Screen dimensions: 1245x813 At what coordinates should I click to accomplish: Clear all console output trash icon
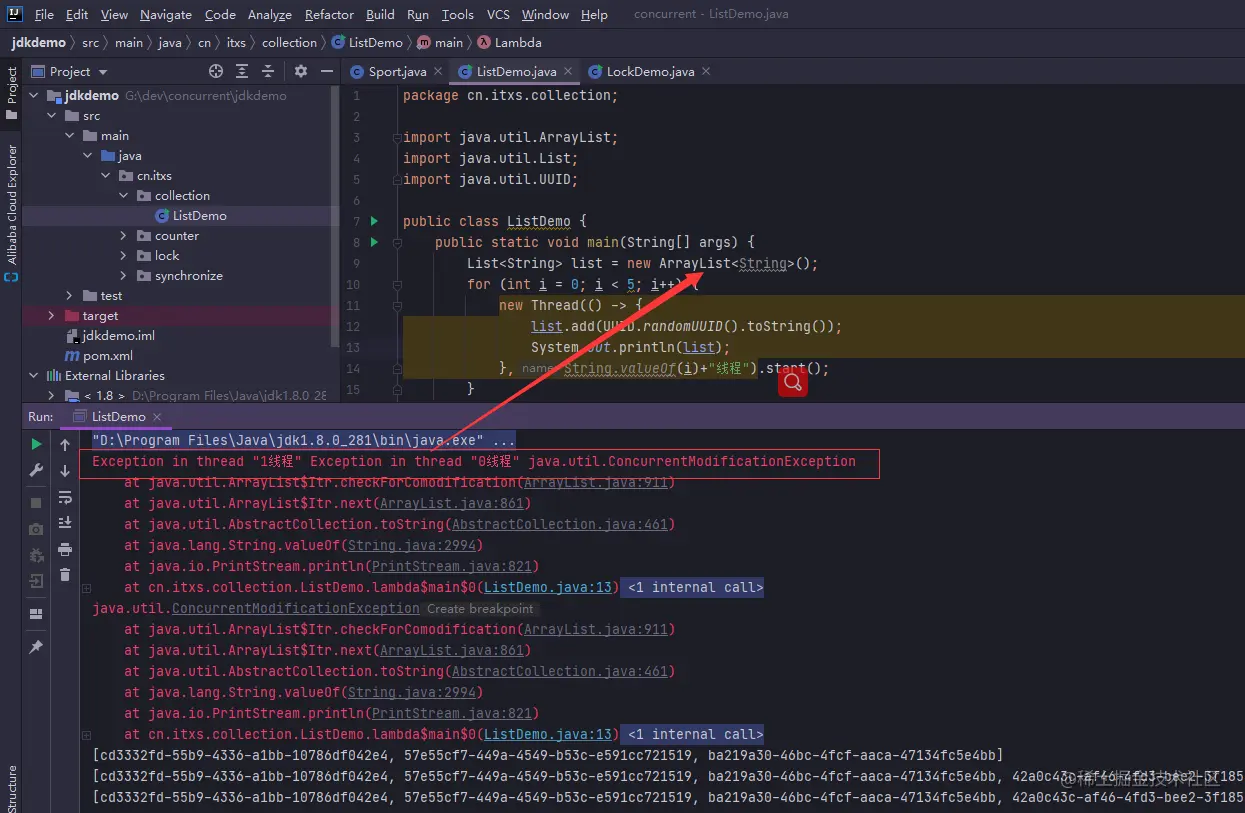65,574
